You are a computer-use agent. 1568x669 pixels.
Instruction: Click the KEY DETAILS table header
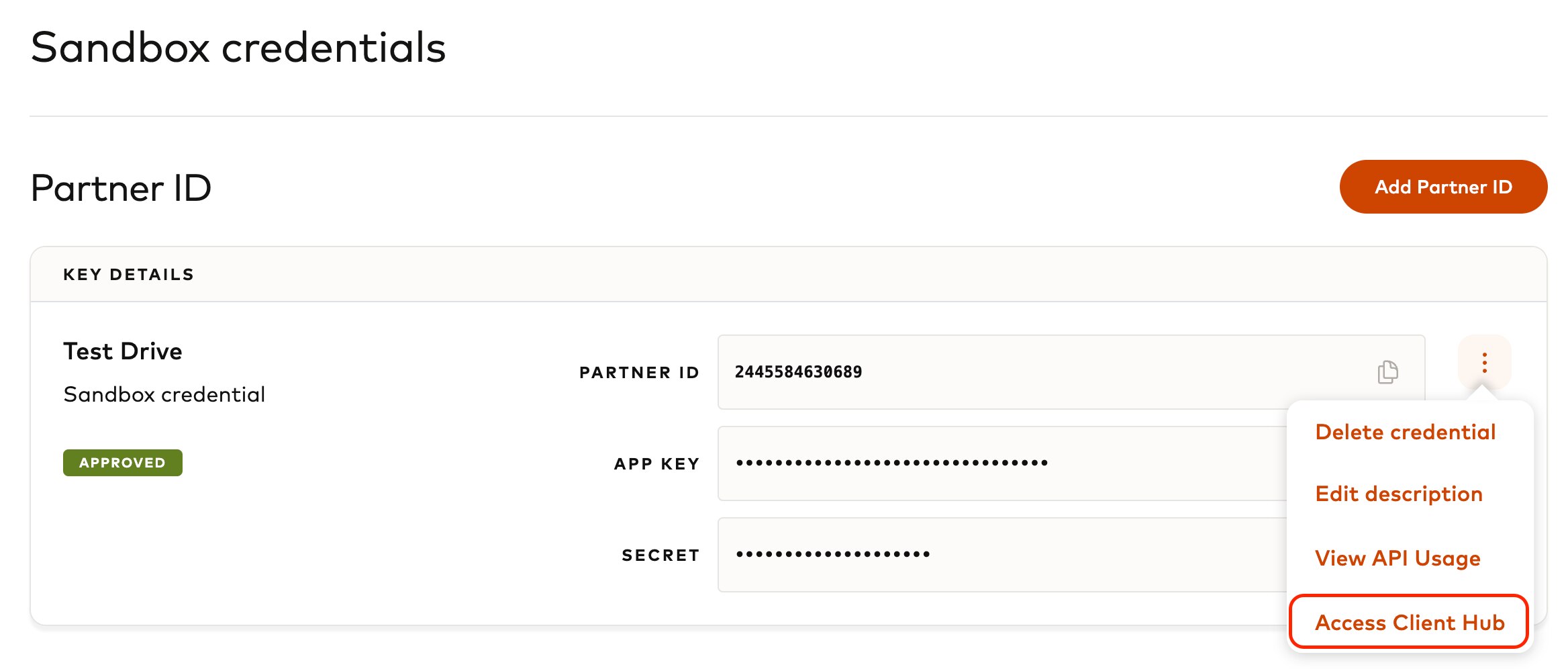[128, 275]
